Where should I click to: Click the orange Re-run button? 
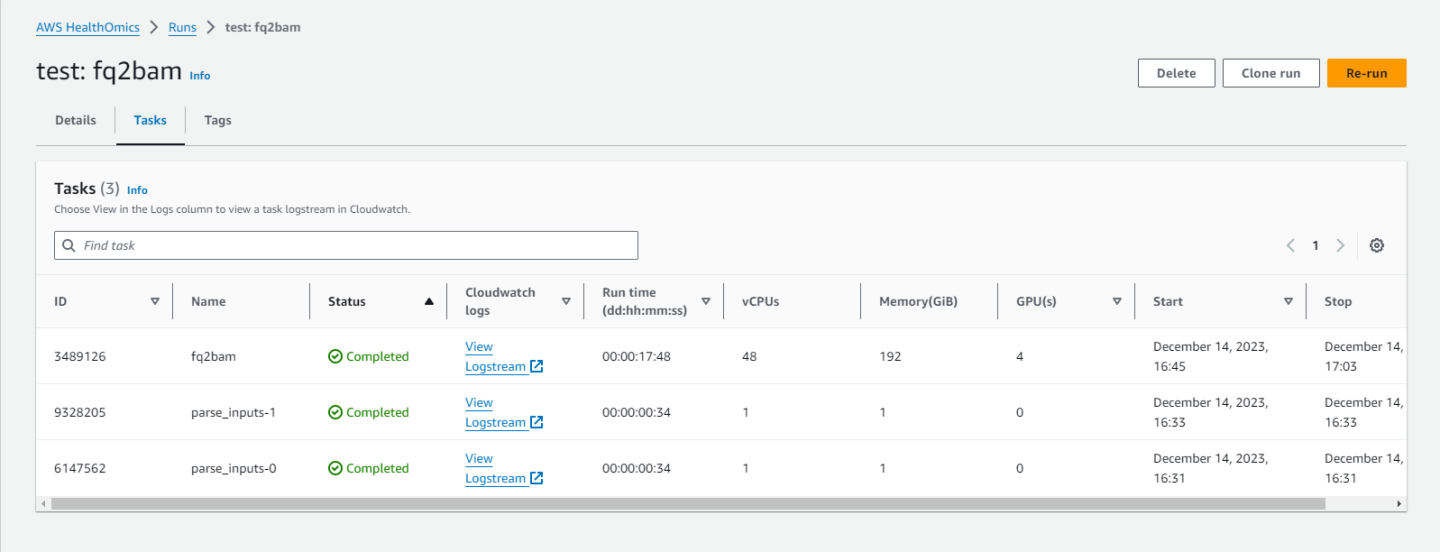pyautogui.click(x=1366, y=73)
